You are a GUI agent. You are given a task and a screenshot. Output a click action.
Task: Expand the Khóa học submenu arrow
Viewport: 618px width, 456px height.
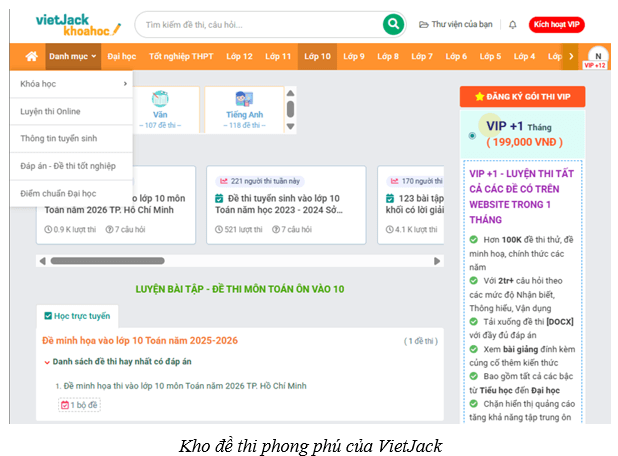[x=125, y=84]
